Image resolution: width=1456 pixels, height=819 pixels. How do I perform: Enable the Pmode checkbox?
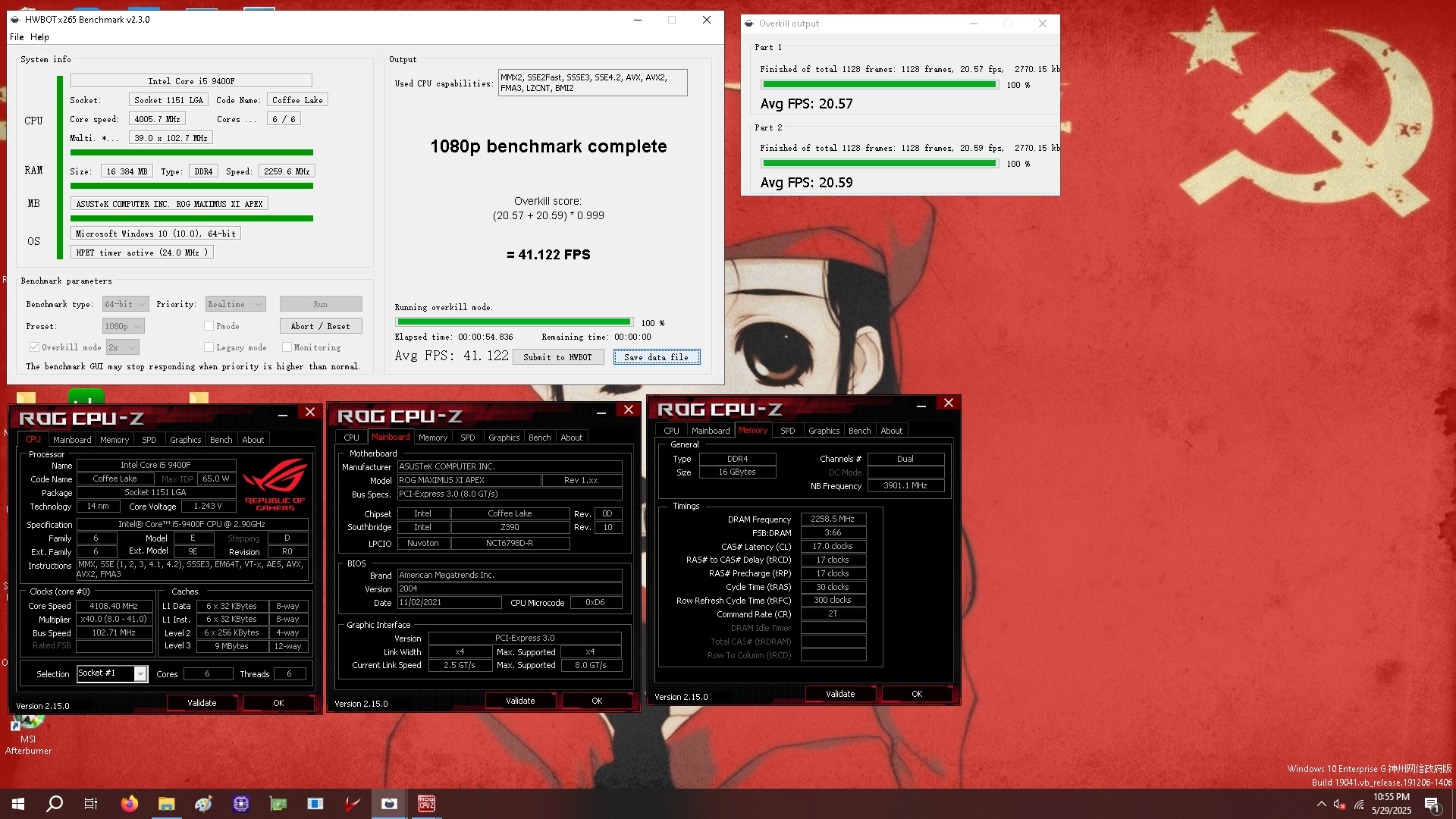(x=209, y=326)
